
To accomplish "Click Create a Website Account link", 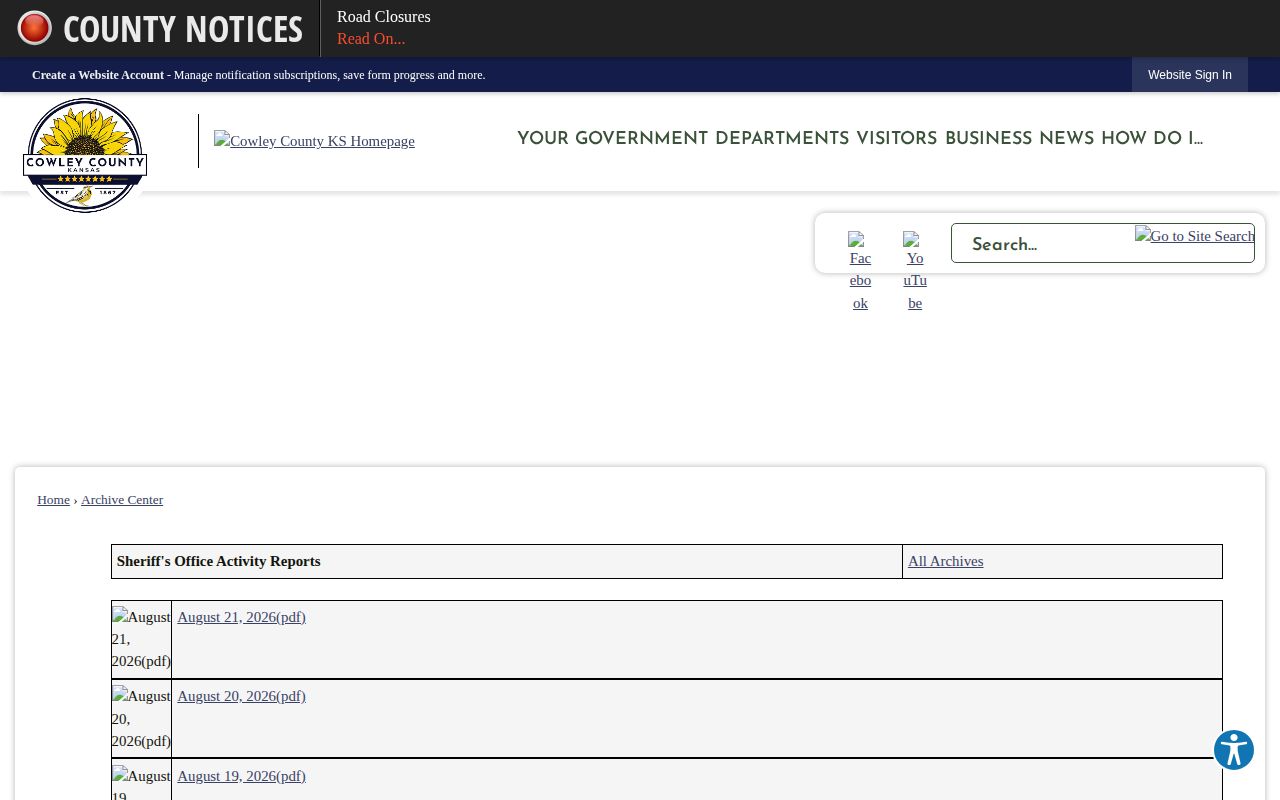I will click(x=98, y=75).
